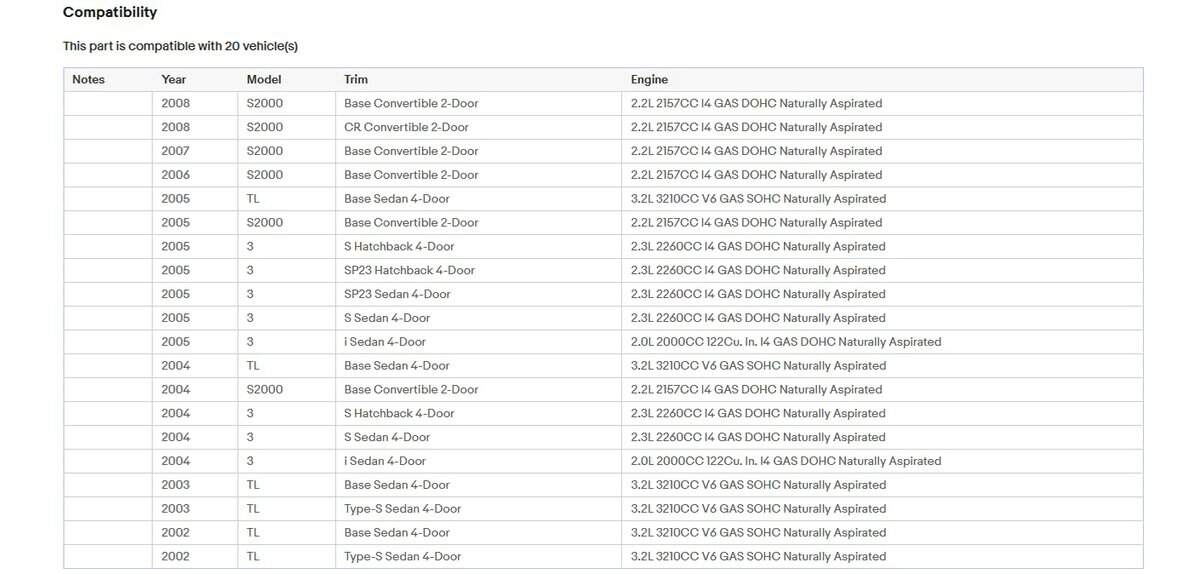The width and height of the screenshot is (1200, 574).
Task: Select the Engine column header
Action: [x=649, y=80]
